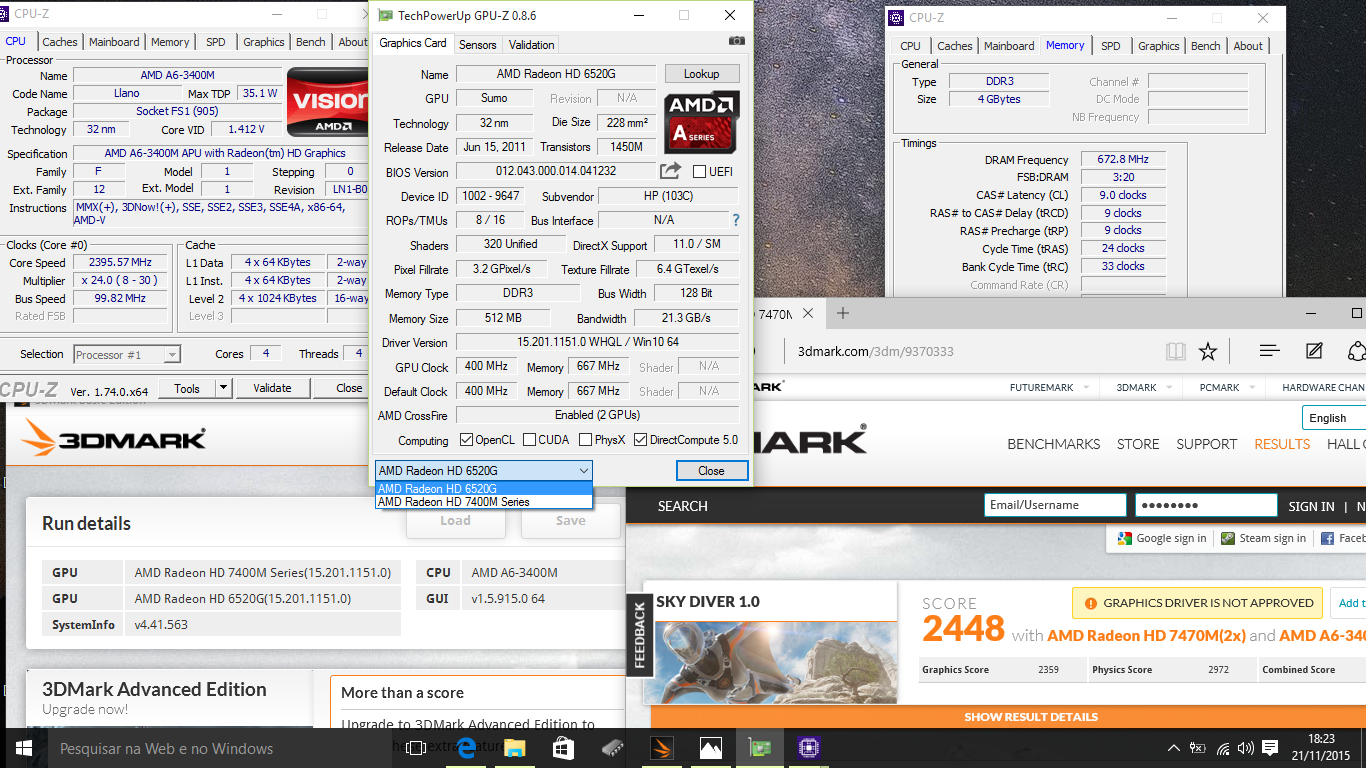Select AMD Radeon HD 7400M Series option

pos(484,502)
